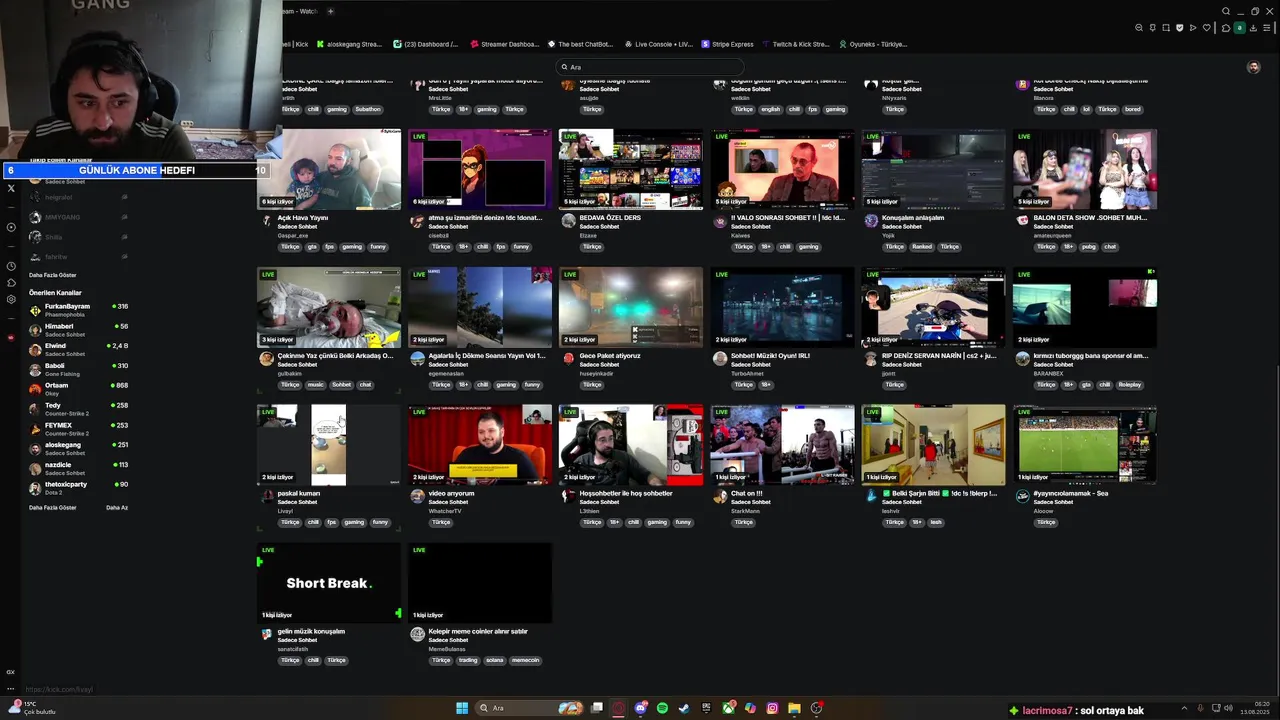This screenshot has width=1280, height=720.
Task: Open Gece Paket atıyoruz stream title
Action: (610, 355)
